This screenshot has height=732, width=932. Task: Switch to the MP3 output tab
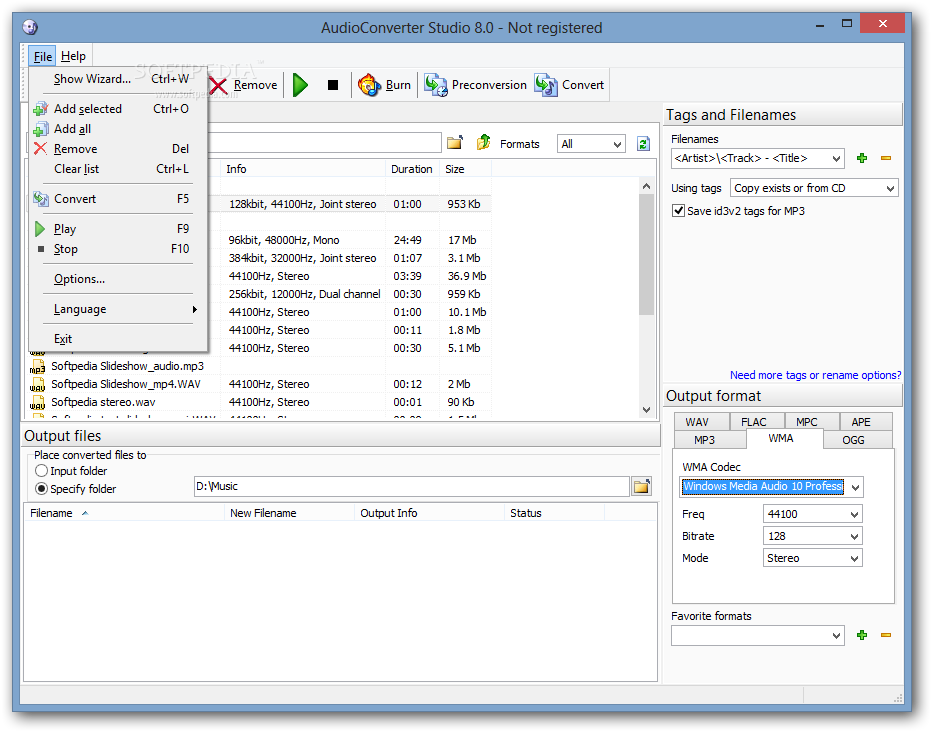(710, 440)
